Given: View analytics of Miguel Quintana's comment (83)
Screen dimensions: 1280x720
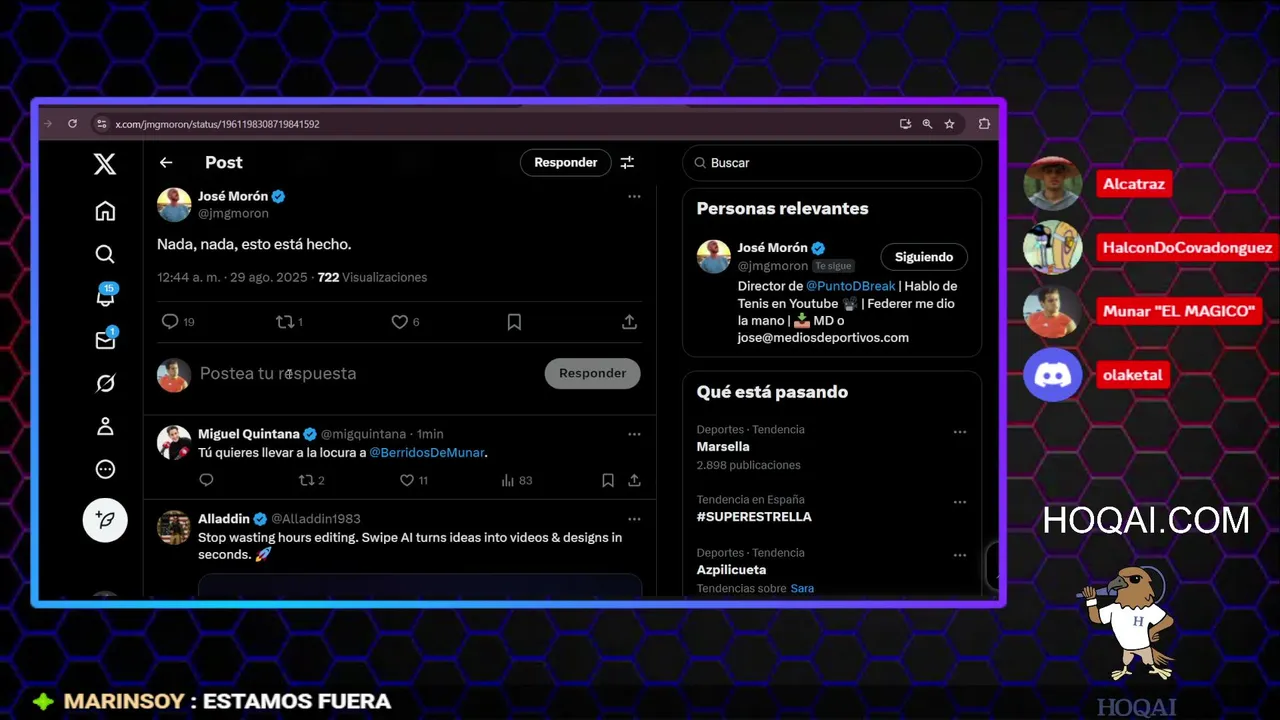Looking at the screenshot, I should pos(516,480).
